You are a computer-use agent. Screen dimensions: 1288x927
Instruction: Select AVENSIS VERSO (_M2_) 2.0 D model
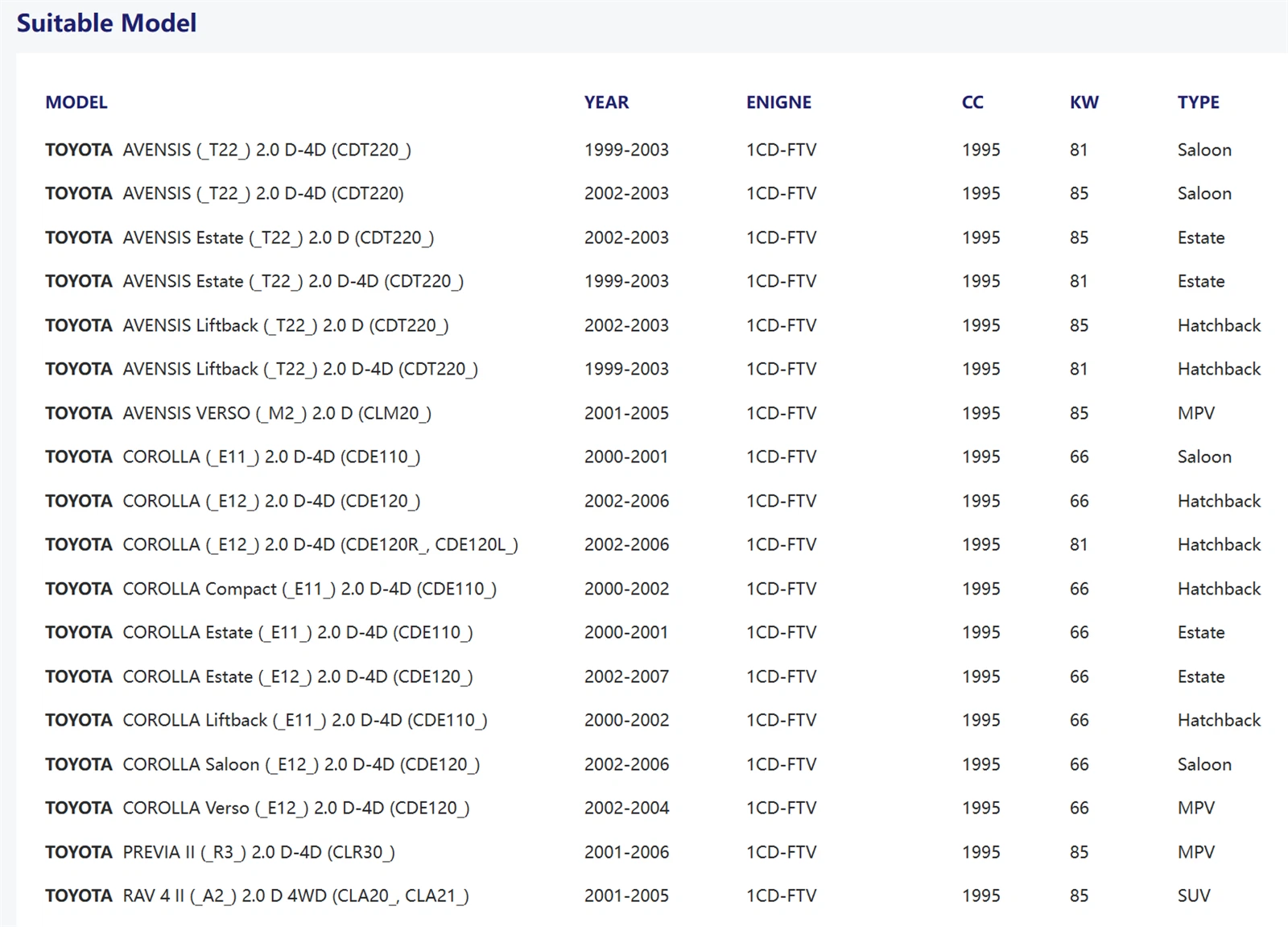point(238,413)
